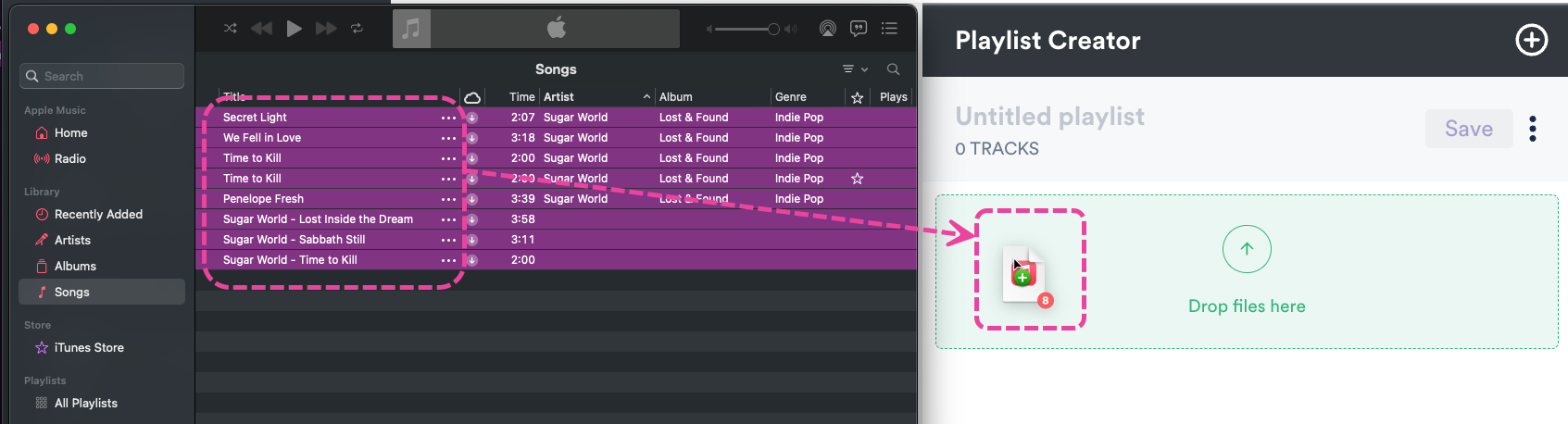Download Sugar World - Time to Kill
1568x424 pixels.
471,260
